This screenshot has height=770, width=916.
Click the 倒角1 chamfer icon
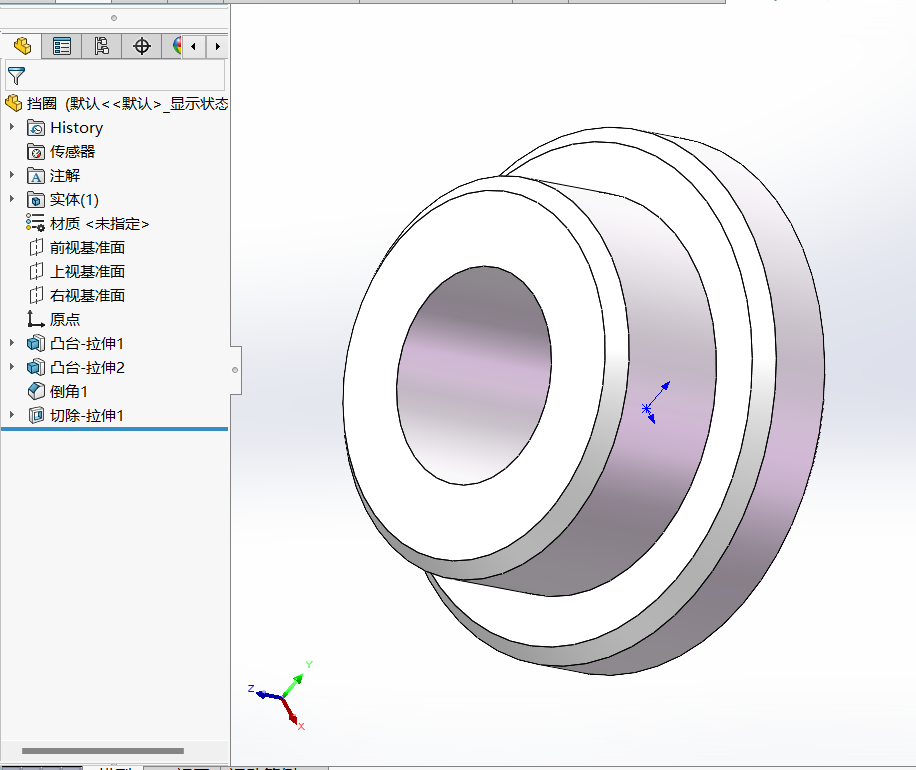(36, 391)
